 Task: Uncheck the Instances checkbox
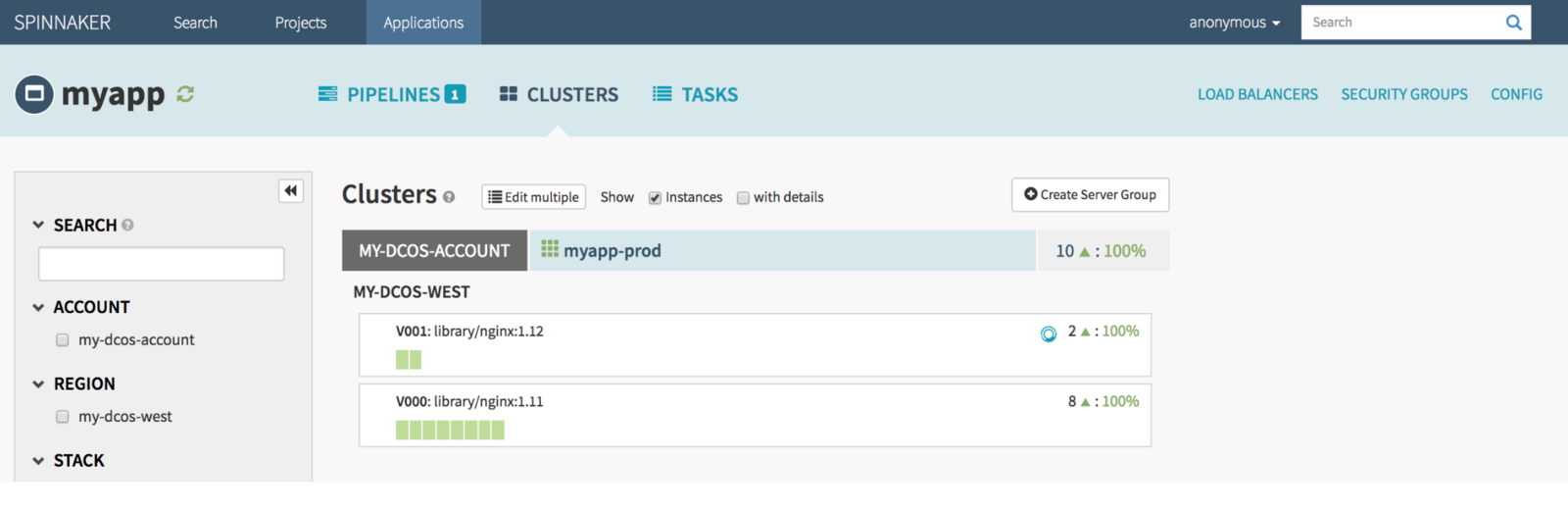[x=655, y=197]
